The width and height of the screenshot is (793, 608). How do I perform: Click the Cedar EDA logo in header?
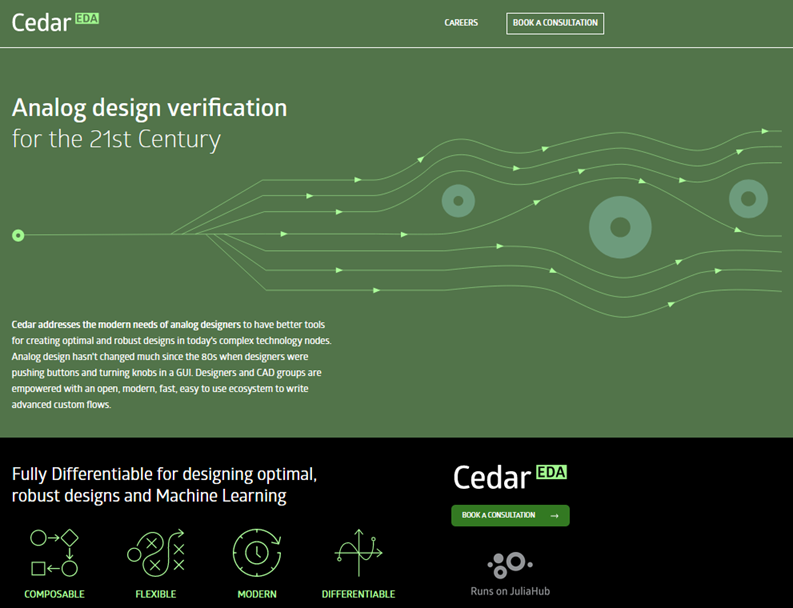[x=55, y=23]
